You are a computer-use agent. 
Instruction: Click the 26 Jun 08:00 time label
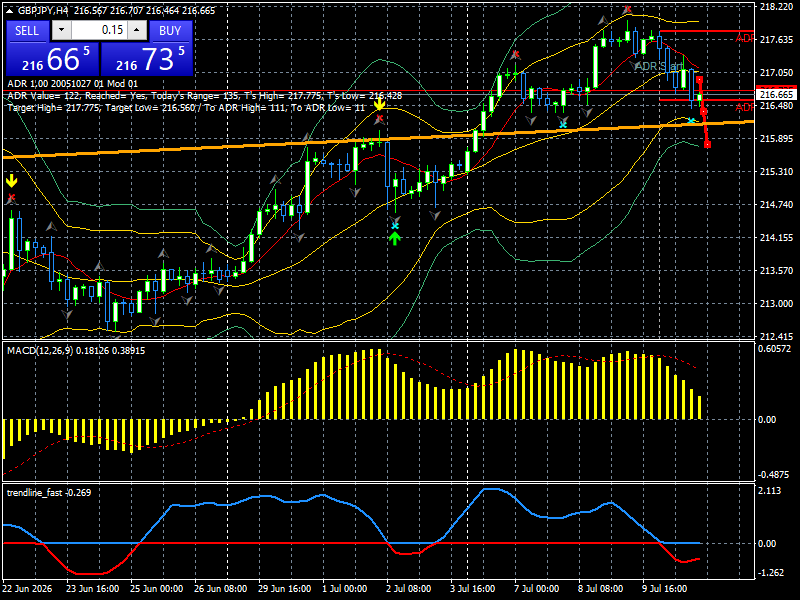coord(220,589)
